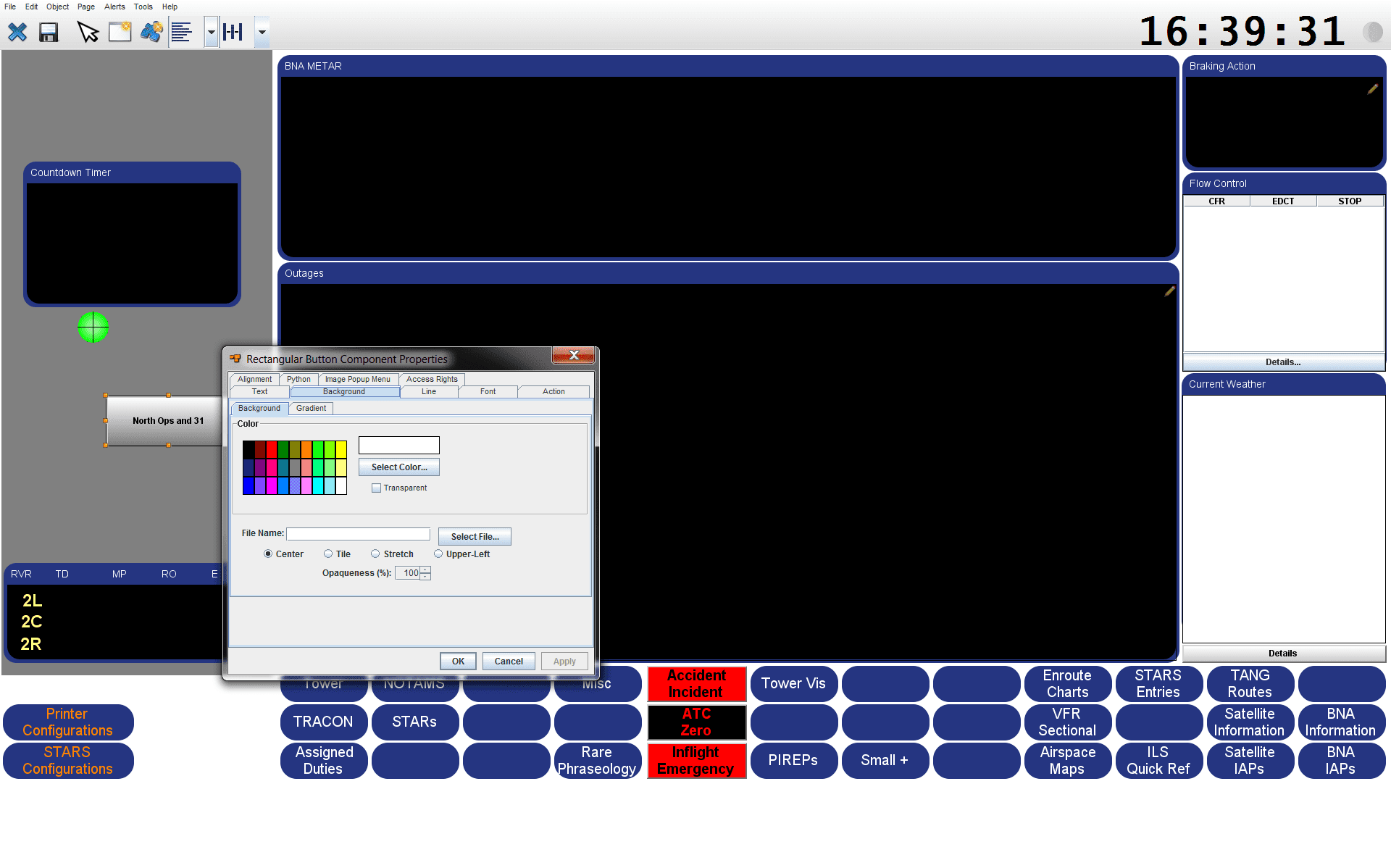Click the puzzle-piece component icon in toolbar
This screenshot has height=868, width=1391.
[151, 32]
